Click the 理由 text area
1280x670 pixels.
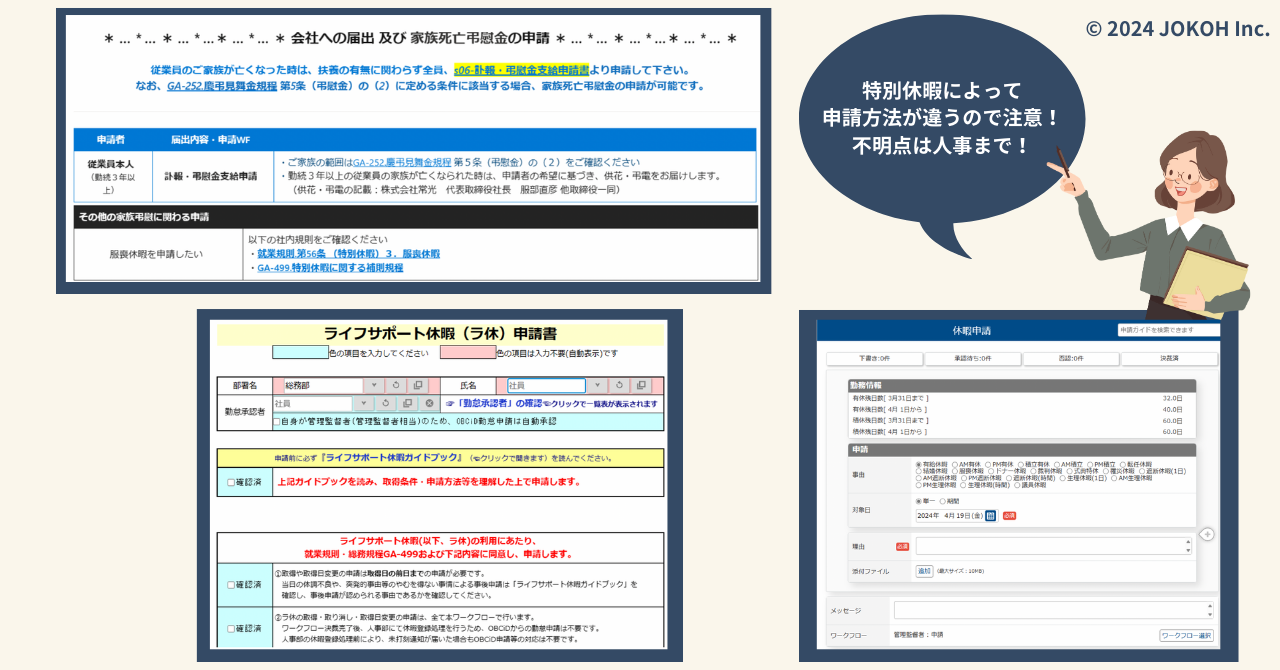1054,546
